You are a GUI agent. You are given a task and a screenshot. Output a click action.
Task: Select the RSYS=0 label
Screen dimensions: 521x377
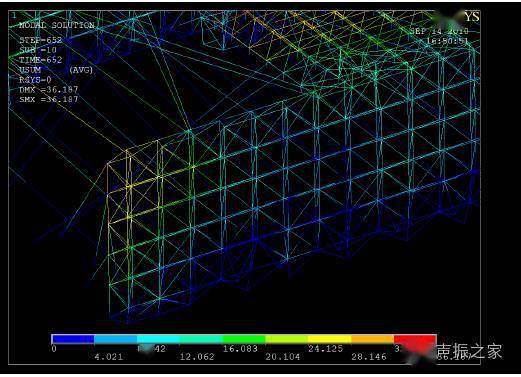click(35, 80)
